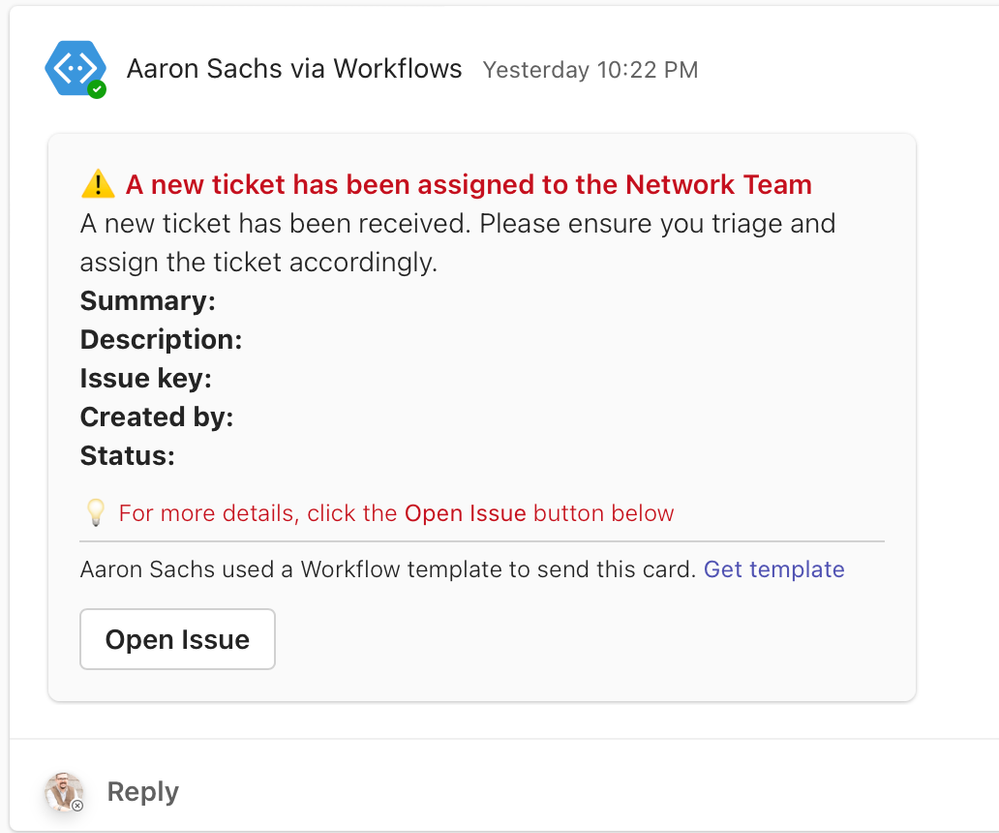Click the horizontal divider line in the card
Image resolution: width=999 pixels, height=833 pixels.
(482, 541)
